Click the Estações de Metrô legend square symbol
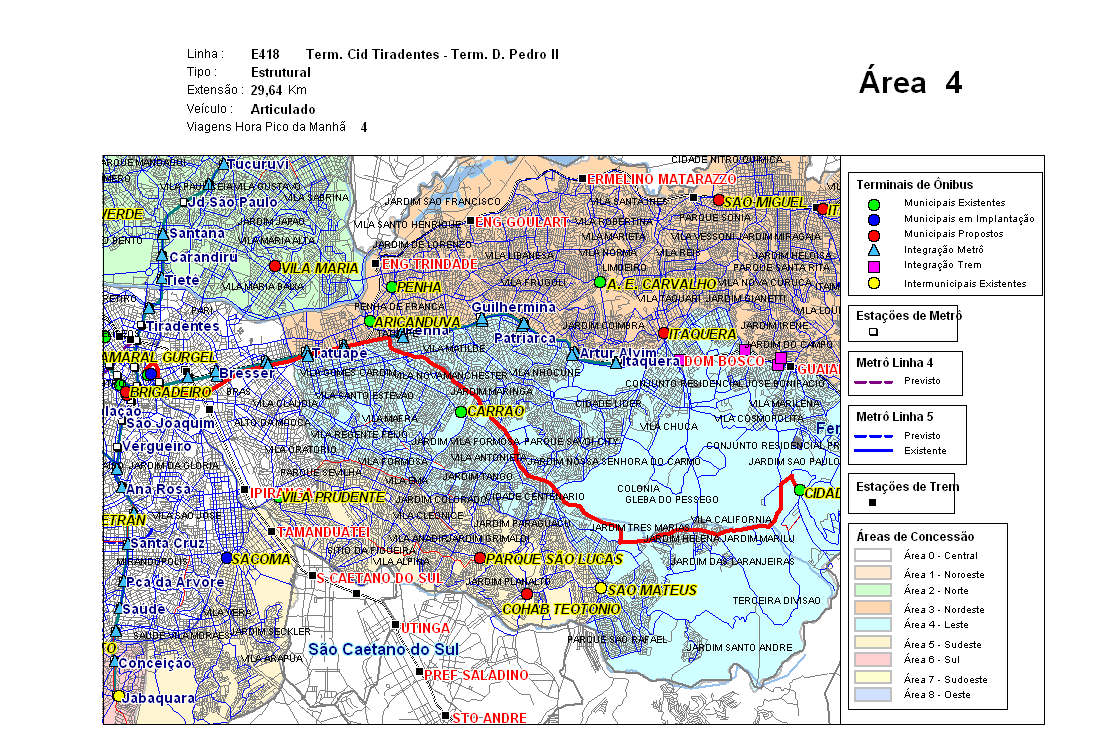 (x=873, y=332)
